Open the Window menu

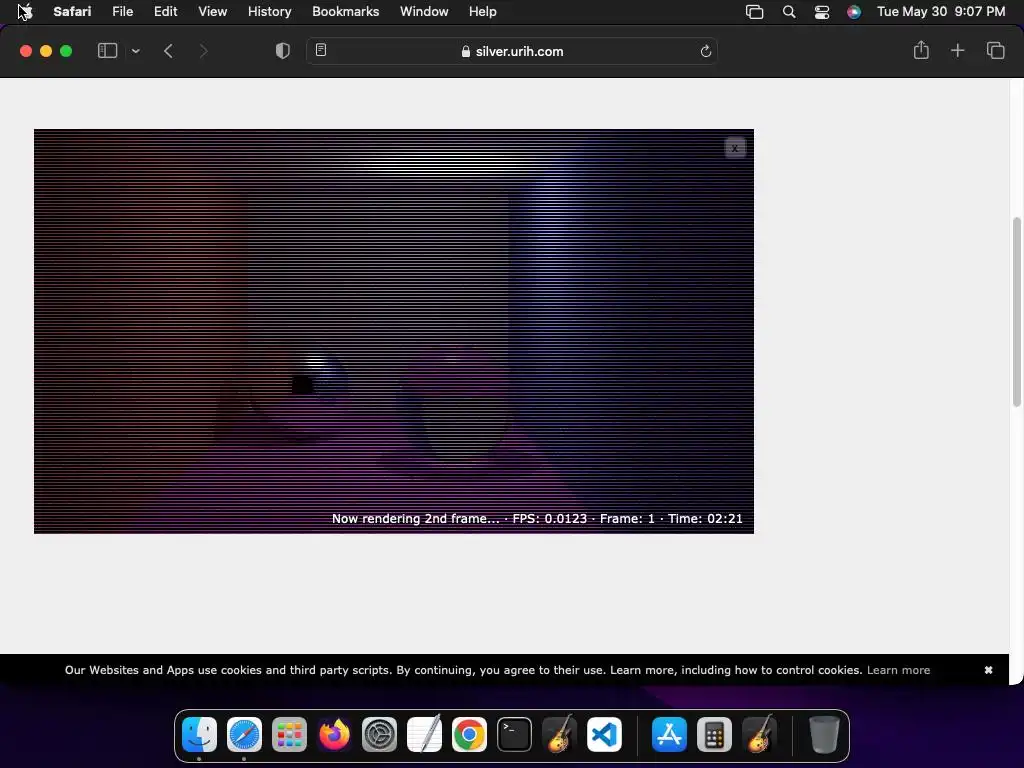[424, 11]
